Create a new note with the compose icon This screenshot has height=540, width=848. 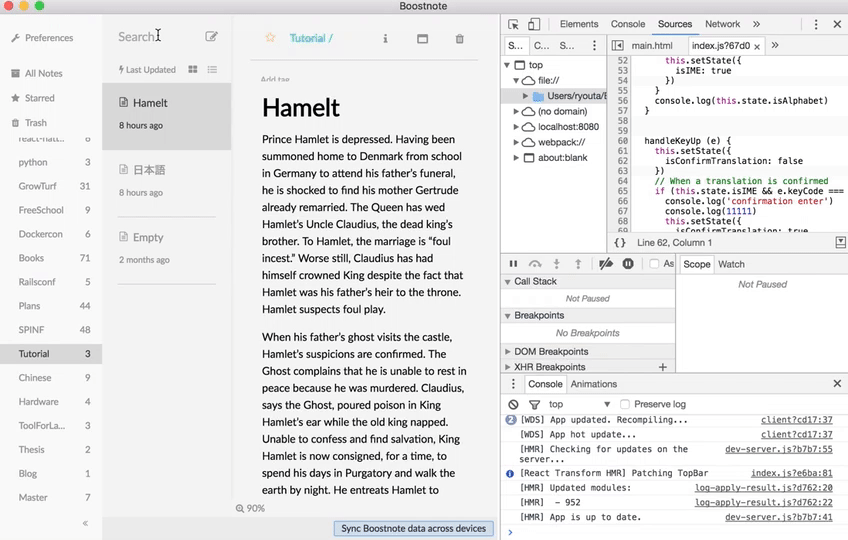(x=212, y=37)
